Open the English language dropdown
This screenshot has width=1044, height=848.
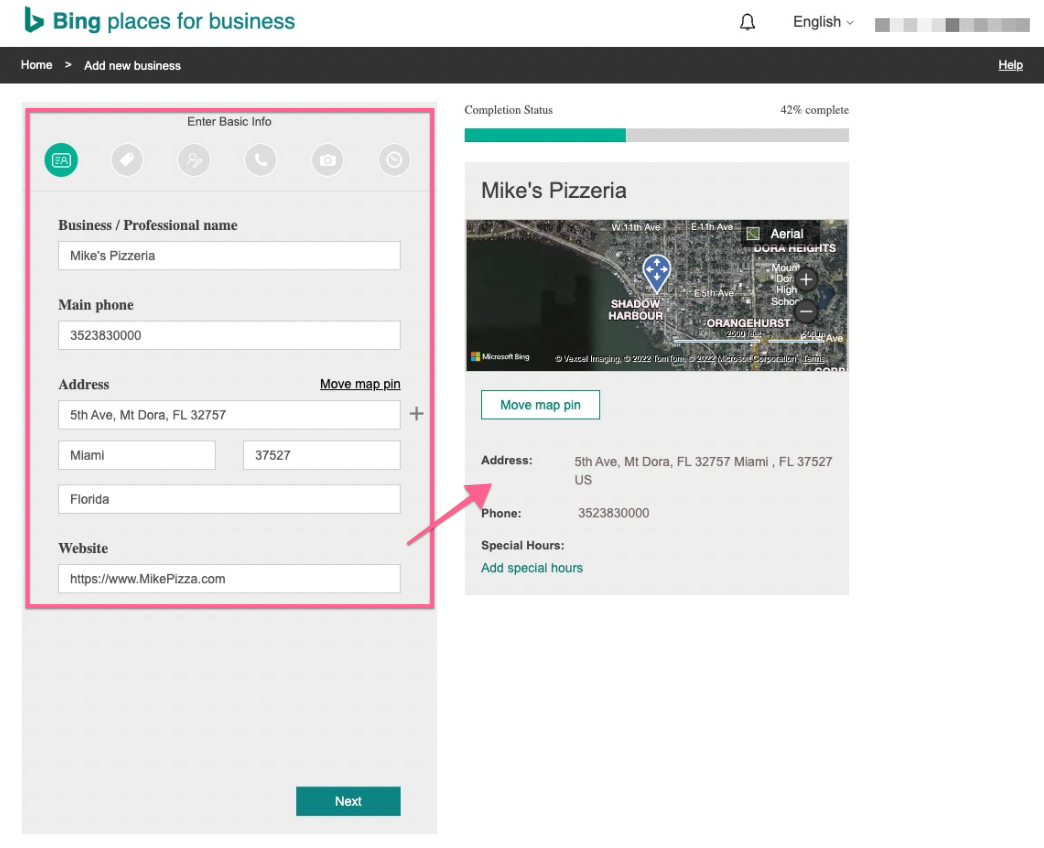823,22
